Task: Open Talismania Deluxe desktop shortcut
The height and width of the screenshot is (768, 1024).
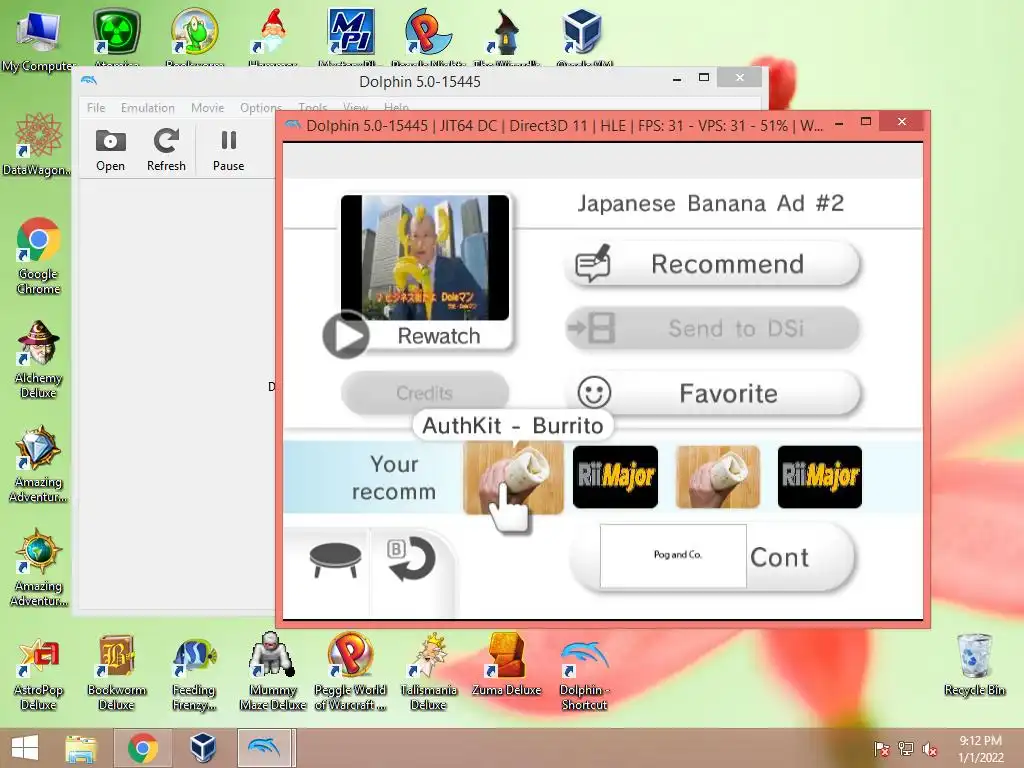Action: (x=428, y=672)
